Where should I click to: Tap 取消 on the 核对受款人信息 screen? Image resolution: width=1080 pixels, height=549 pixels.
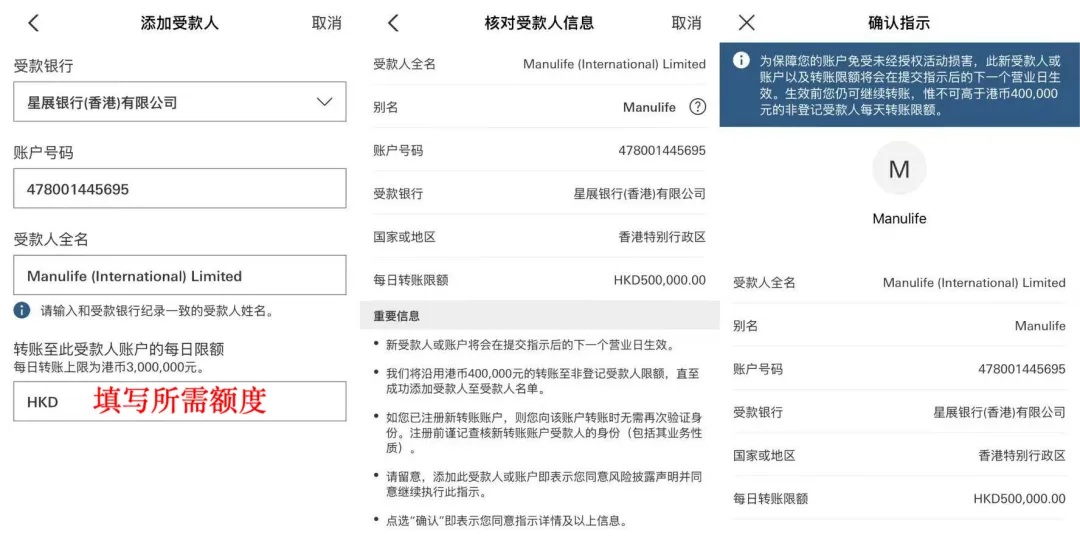tap(686, 23)
